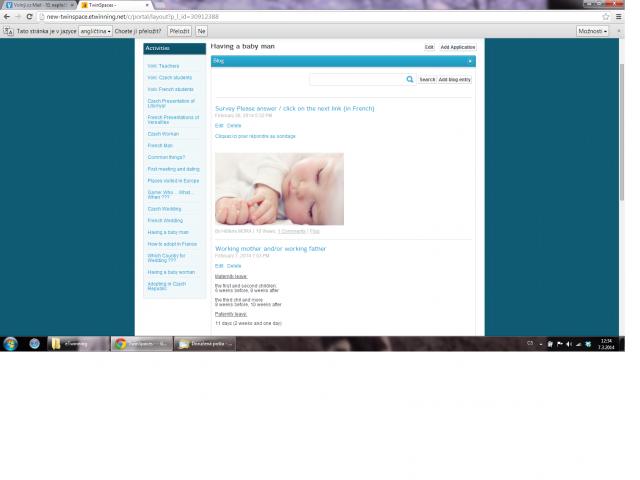Click the Ne button to decline translation
Screen dimensions: 640x480
(202, 31)
